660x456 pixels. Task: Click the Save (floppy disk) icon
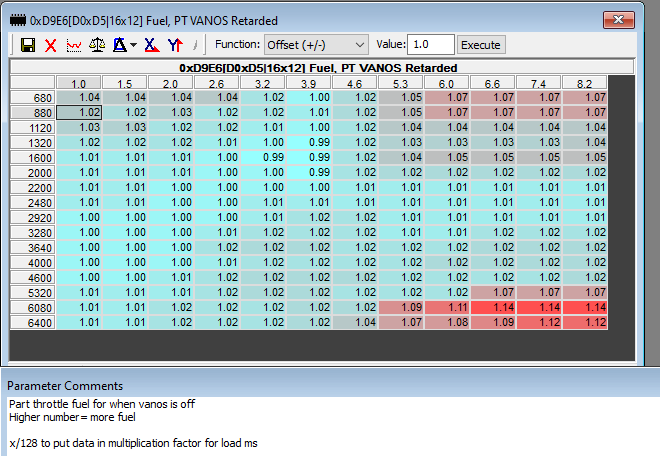tap(28, 45)
